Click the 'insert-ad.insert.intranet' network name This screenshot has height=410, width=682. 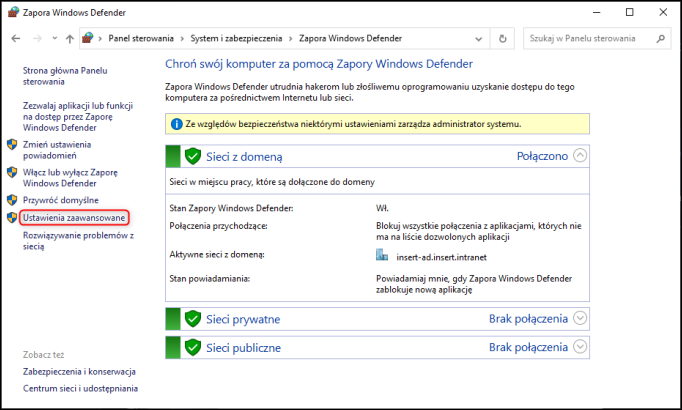point(441,257)
